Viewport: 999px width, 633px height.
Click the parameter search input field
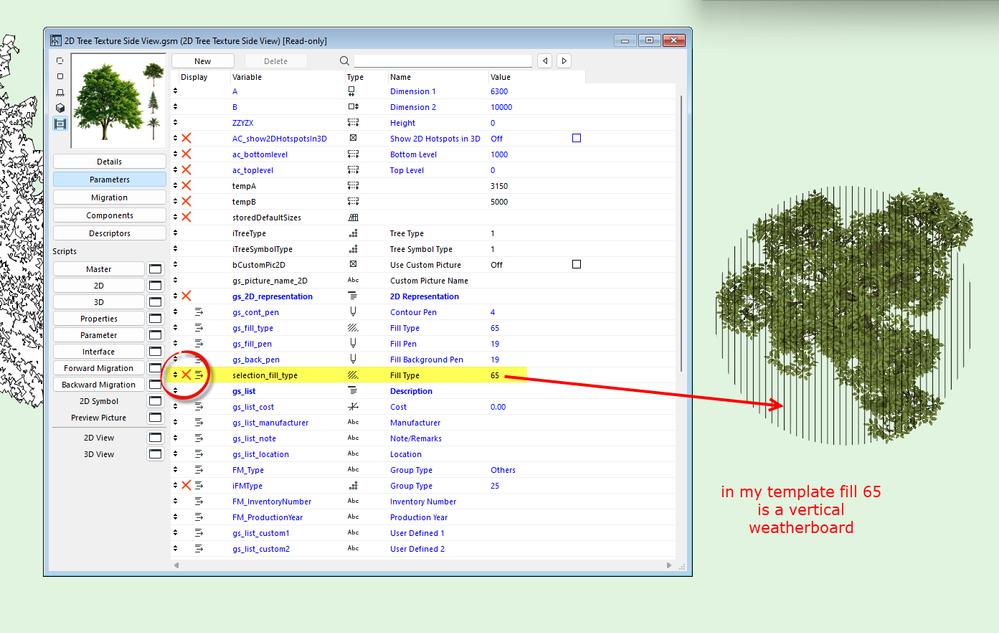(x=443, y=61)
